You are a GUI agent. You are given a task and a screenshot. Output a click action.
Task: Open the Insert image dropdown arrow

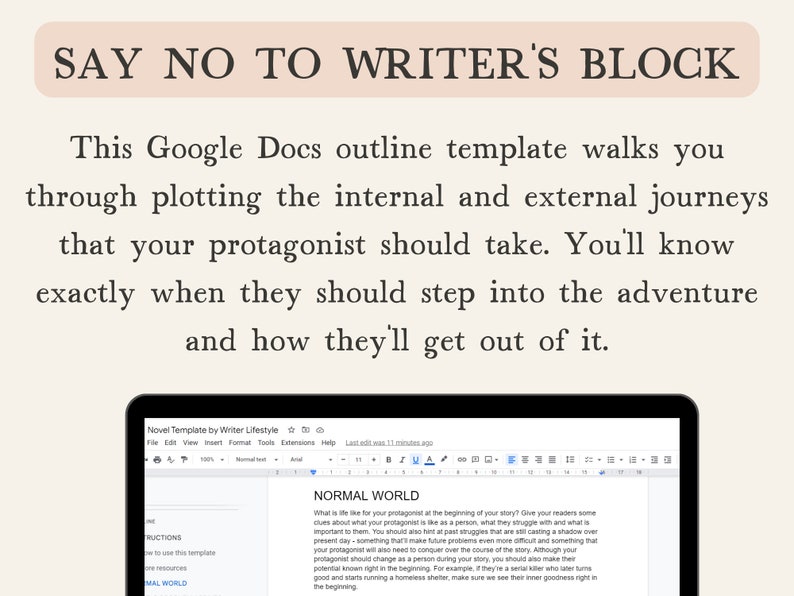497,460
